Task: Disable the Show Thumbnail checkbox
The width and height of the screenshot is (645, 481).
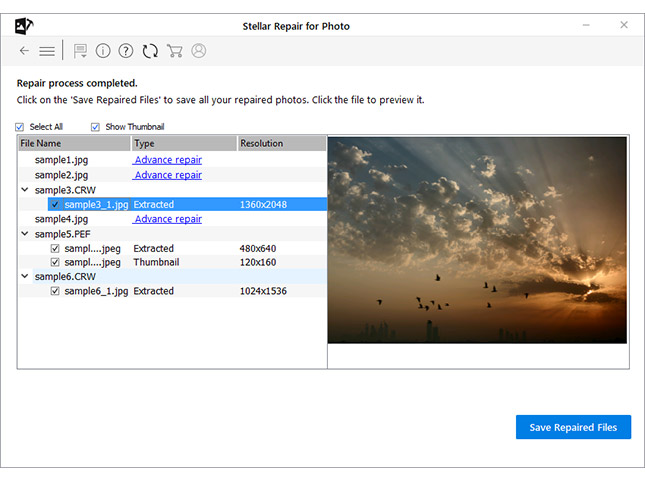Action: coord(96,127)
